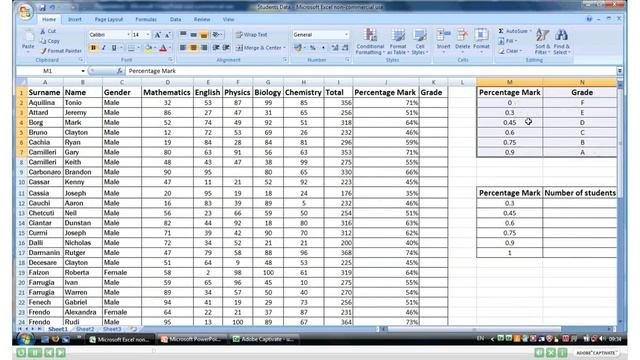Align text right
The width and height of the screenshot is (640, 360).
(204, 48)
